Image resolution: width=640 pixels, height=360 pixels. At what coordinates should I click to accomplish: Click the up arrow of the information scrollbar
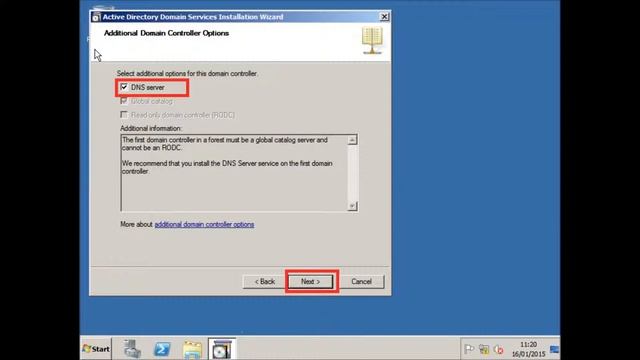(x=352, y=140)
